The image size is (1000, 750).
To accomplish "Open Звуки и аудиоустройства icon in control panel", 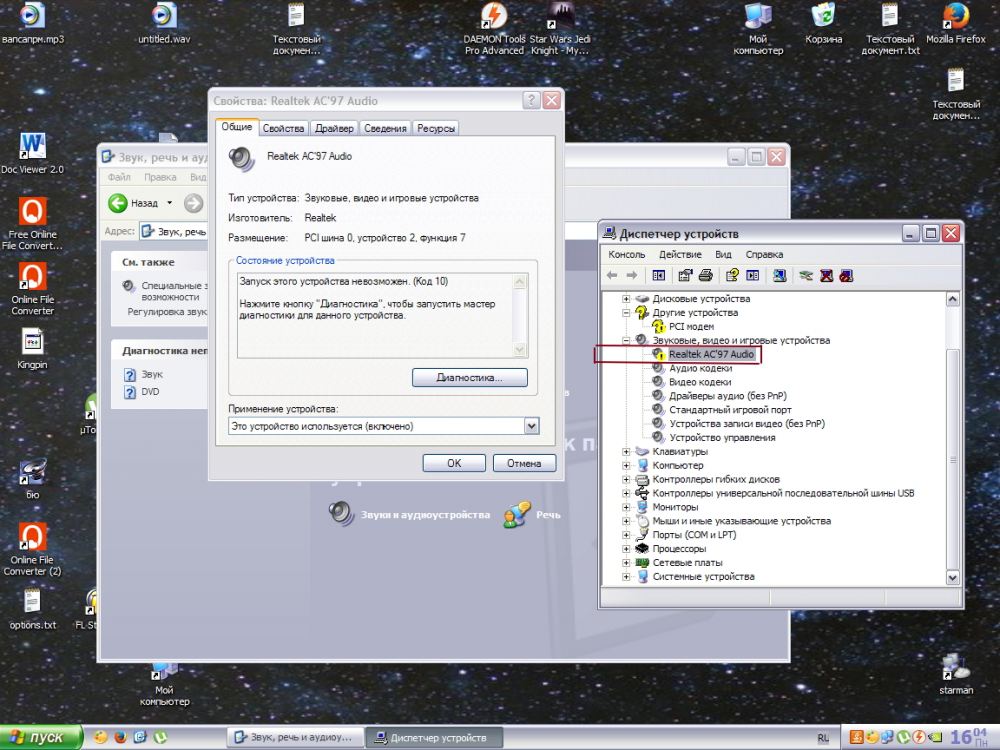I will 409,514.
